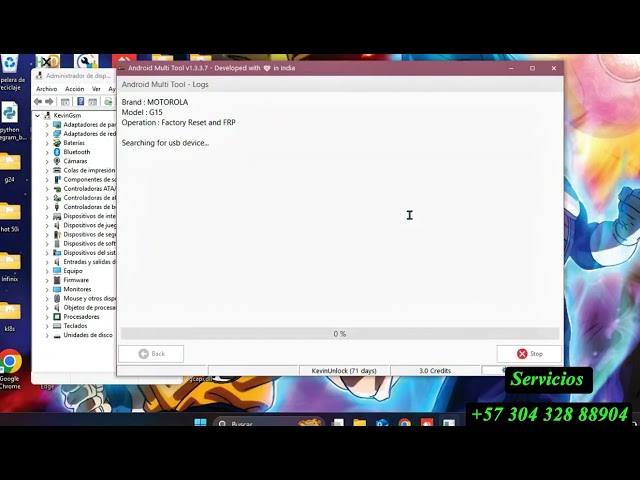Select Componentes de software tree row
This screenshot has height=480, width=640.
point(84,180)
